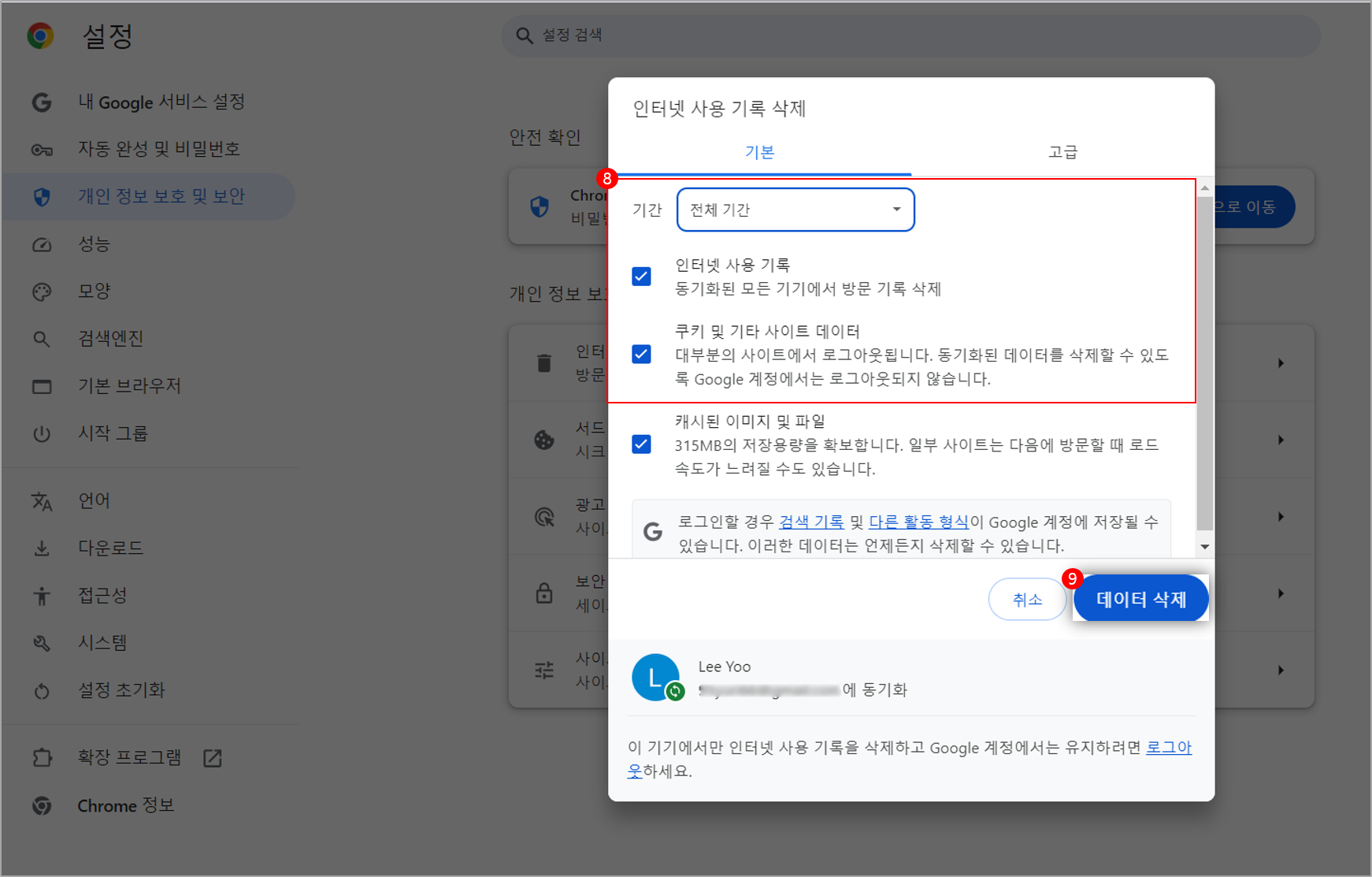
Task: Uncheck 인터넷 사용 기록 checkbox
Action: click(641, 277)
